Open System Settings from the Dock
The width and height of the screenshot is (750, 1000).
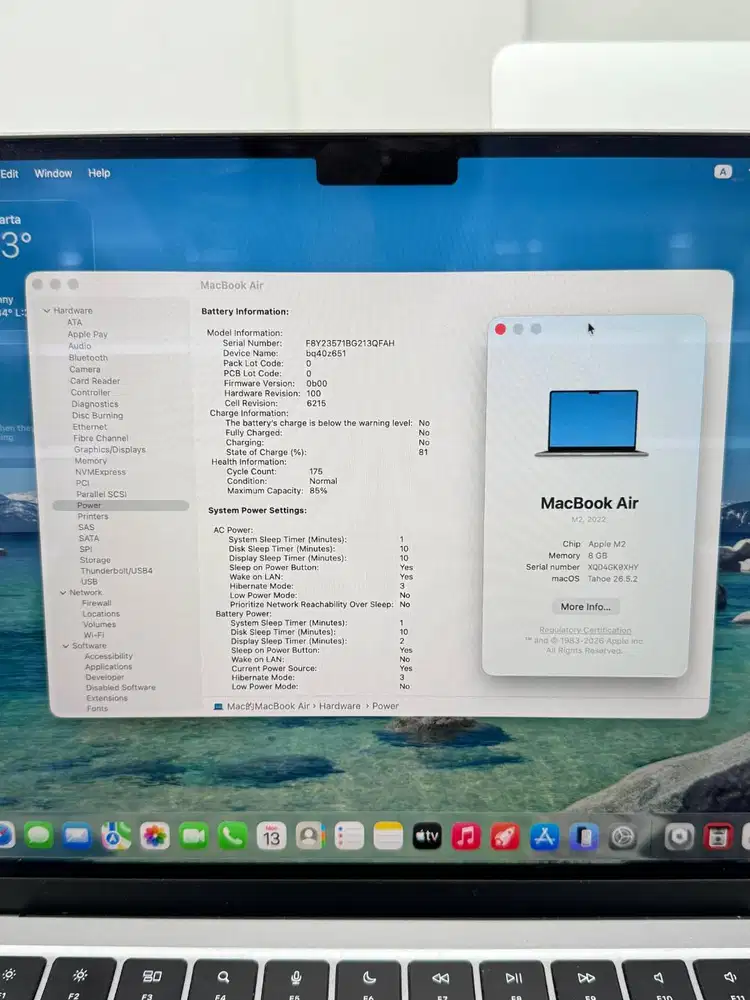622,837
